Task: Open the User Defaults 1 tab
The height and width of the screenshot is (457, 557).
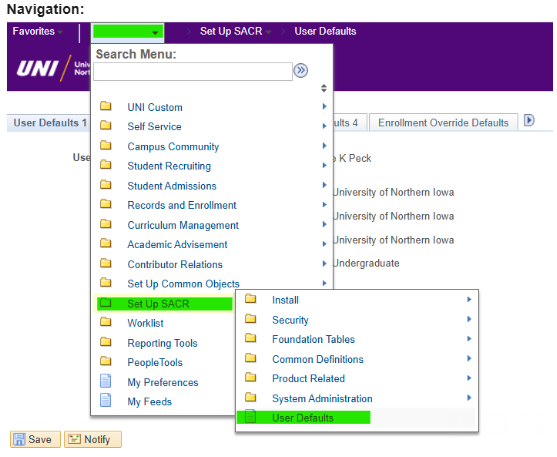Action: tap(49, 123)
